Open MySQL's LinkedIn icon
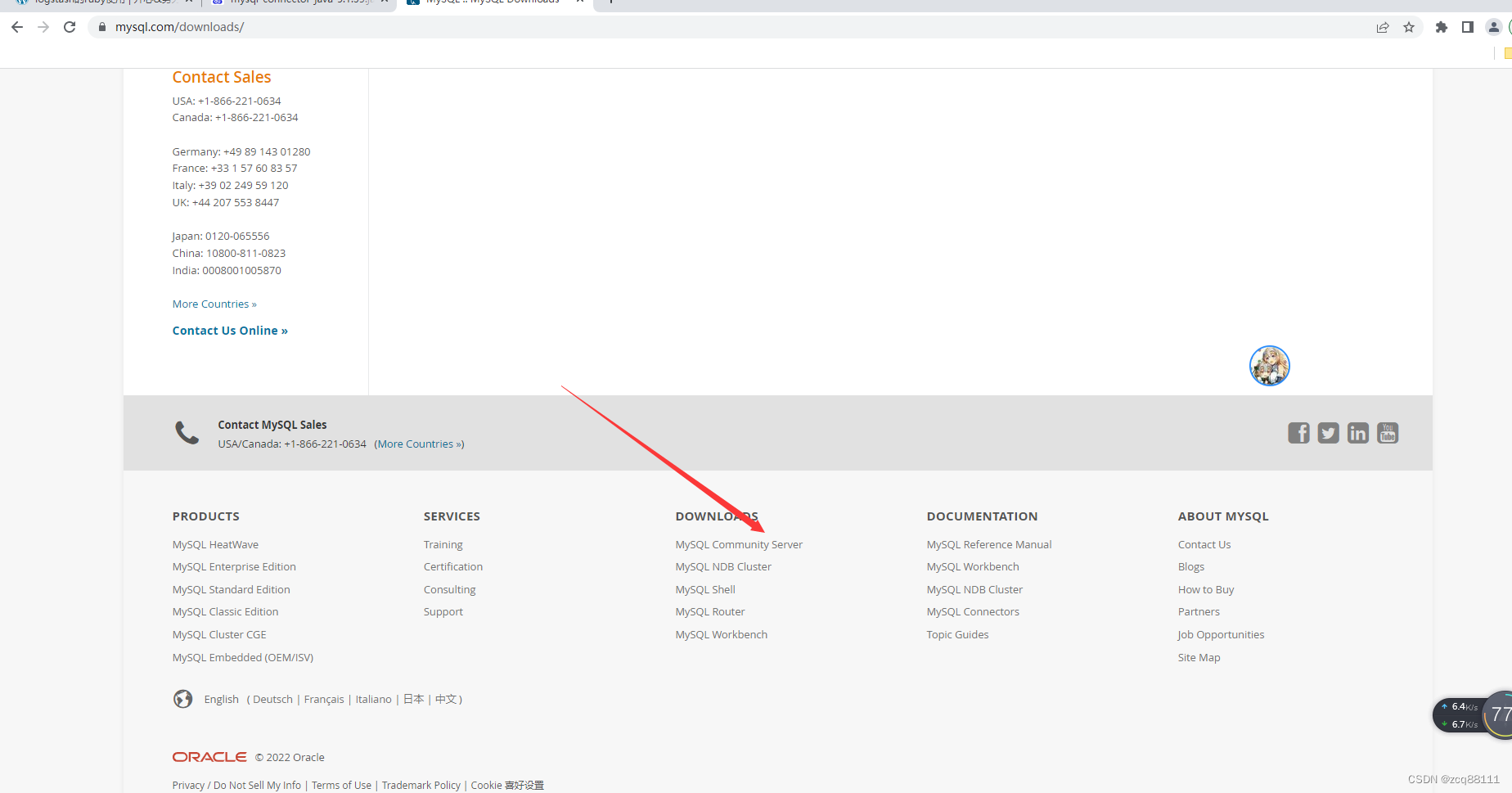Viewport: 1512px width, 793px height. [x=1357, y=433]
